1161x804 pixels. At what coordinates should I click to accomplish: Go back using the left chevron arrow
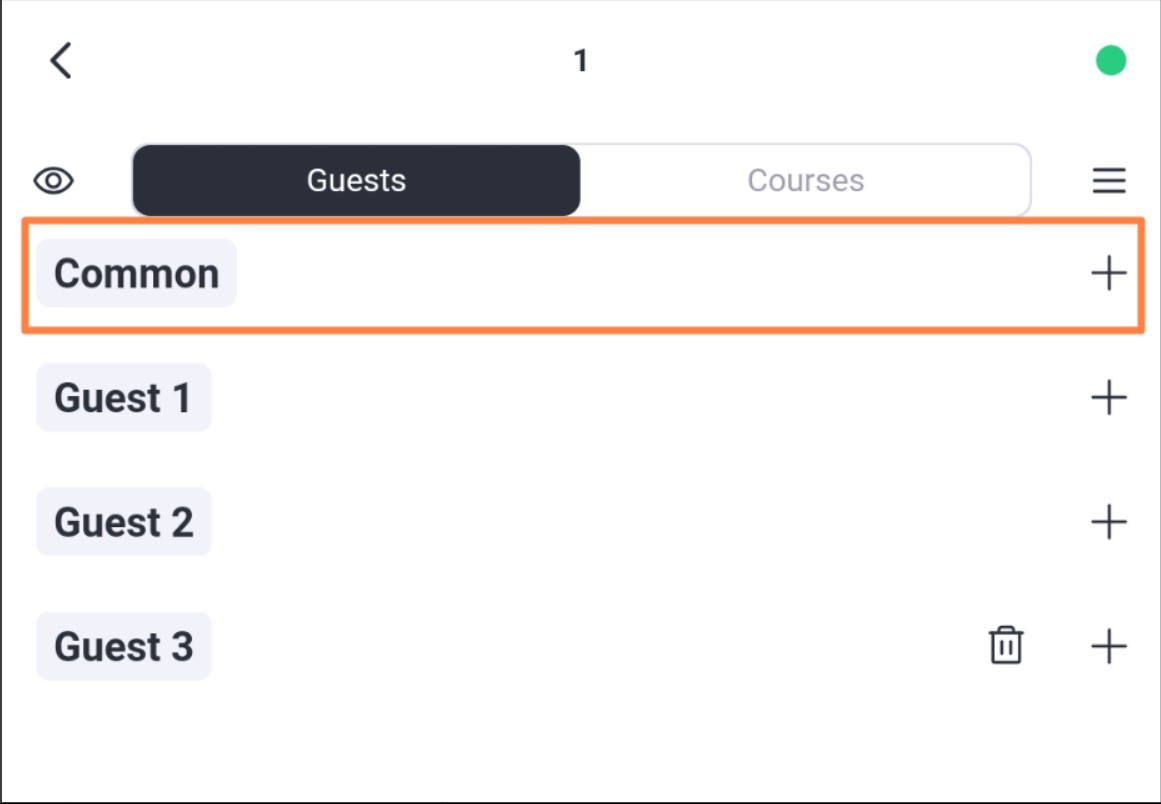point(61,60)
